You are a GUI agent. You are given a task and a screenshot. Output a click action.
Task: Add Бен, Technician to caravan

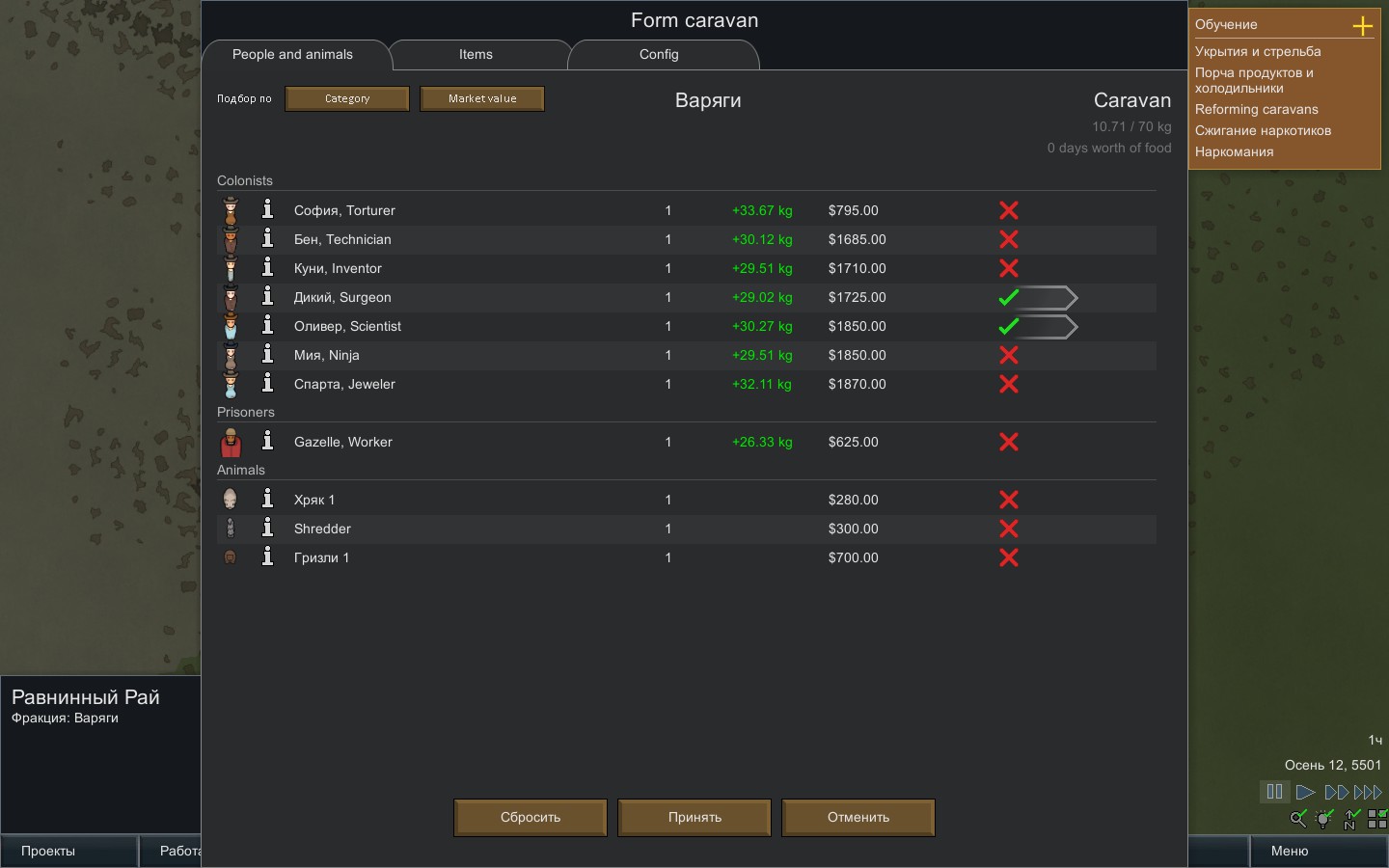point(1009,239)
